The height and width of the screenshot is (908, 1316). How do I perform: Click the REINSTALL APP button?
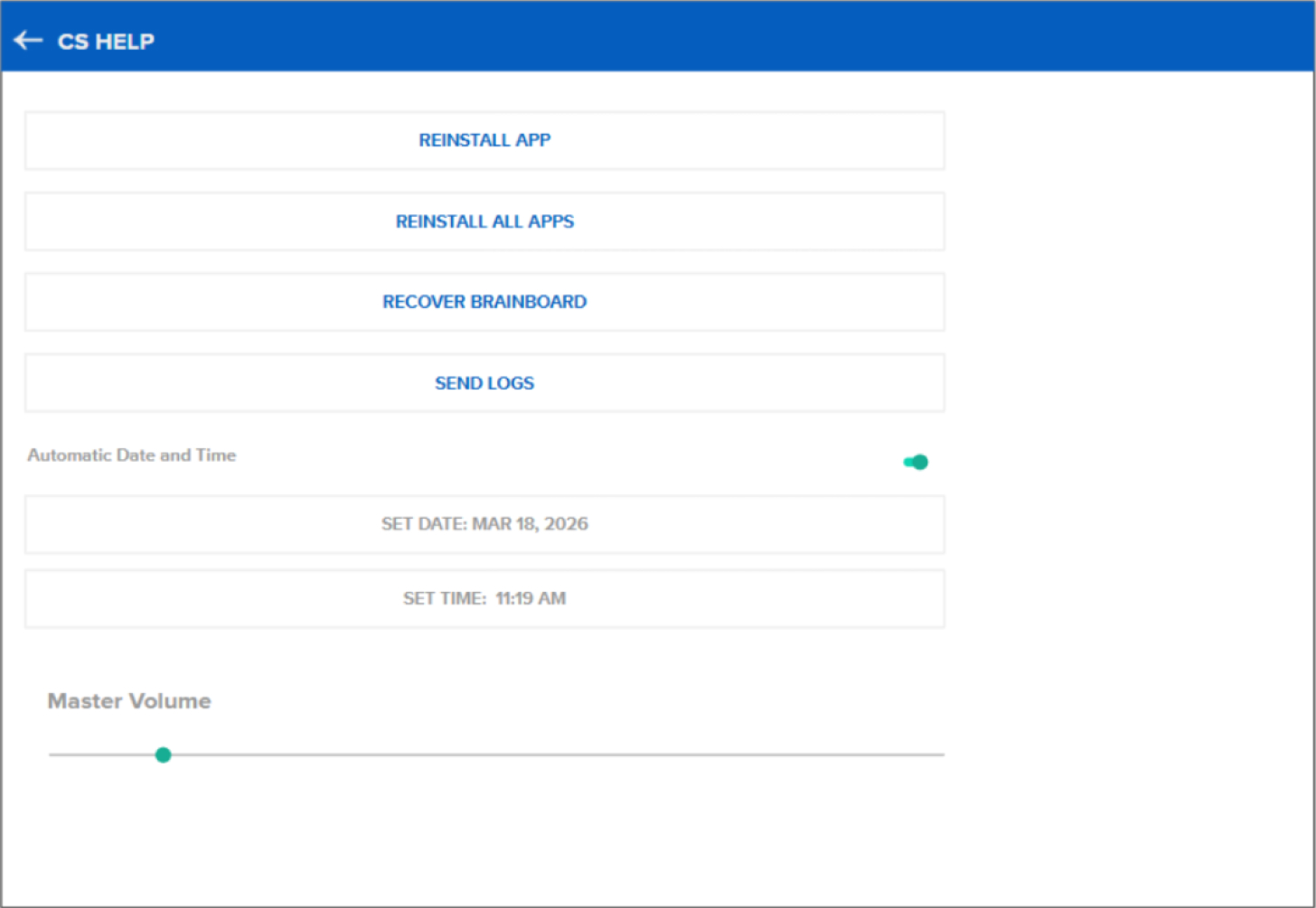[484, 140]
